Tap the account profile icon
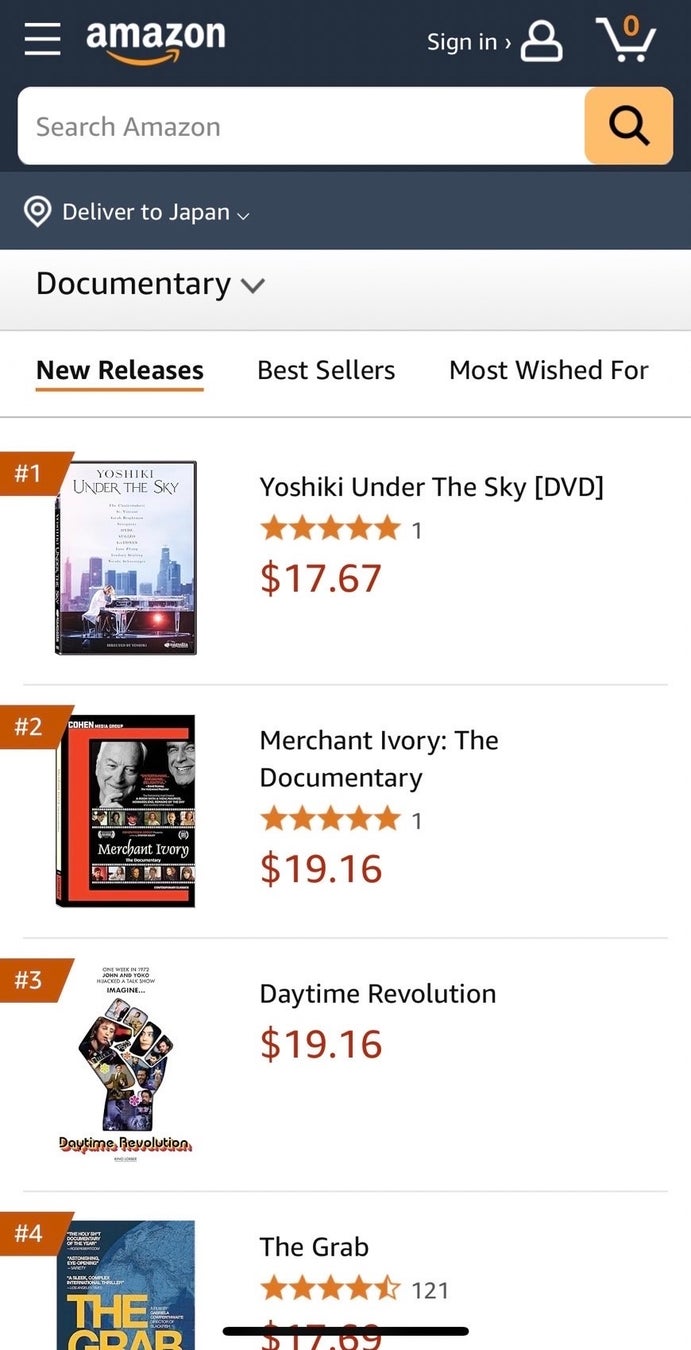The width and height of the screenshot is (691, 1350). [542, 41]
